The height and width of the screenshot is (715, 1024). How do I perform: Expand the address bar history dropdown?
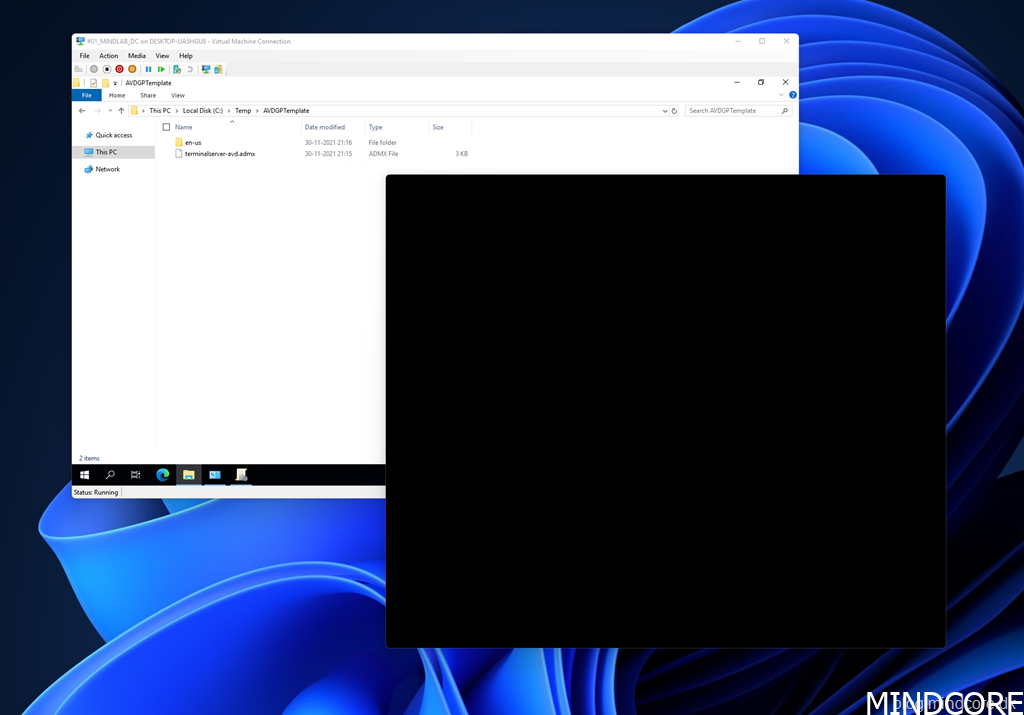click(664, 111)
